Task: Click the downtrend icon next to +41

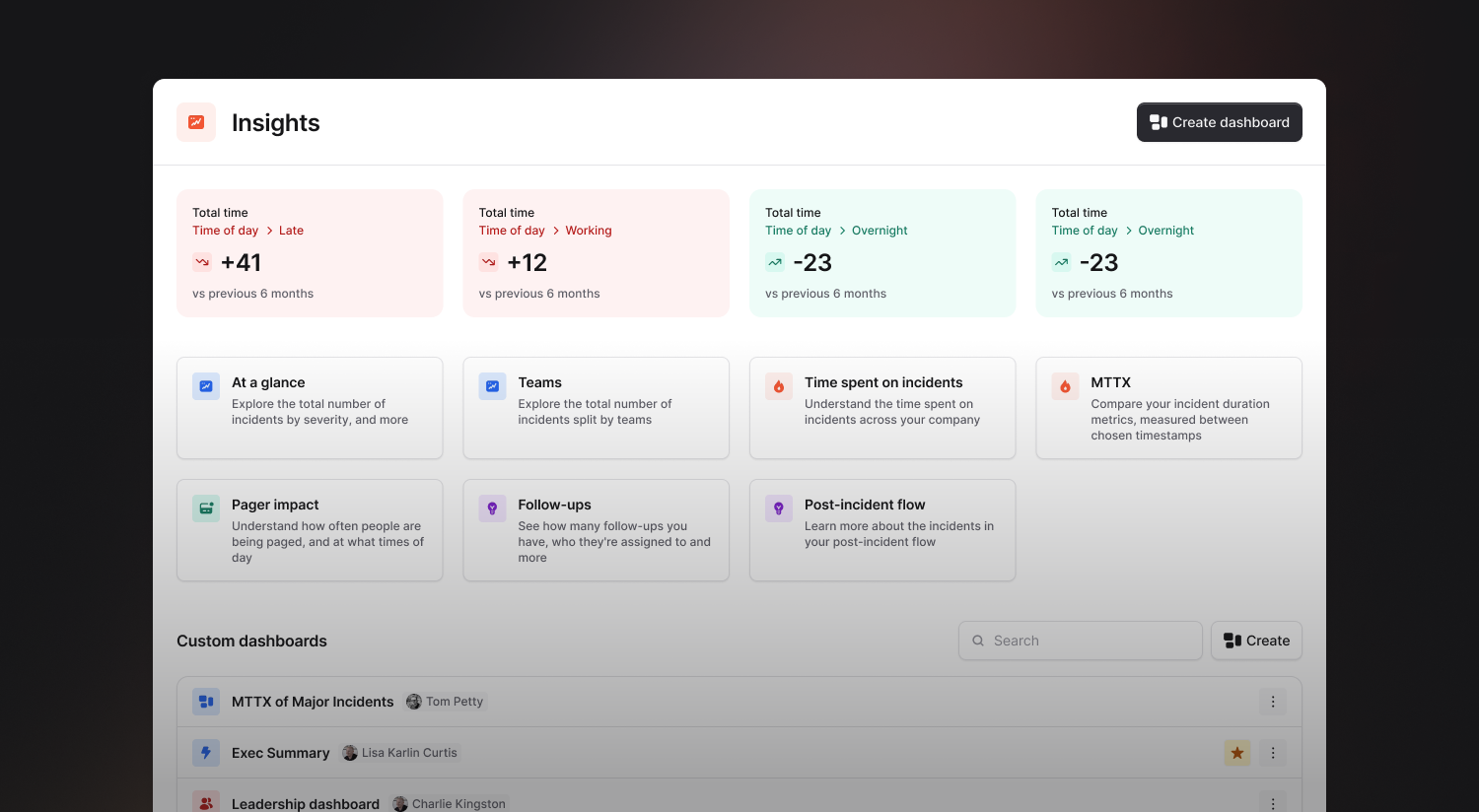Action: 201,262
